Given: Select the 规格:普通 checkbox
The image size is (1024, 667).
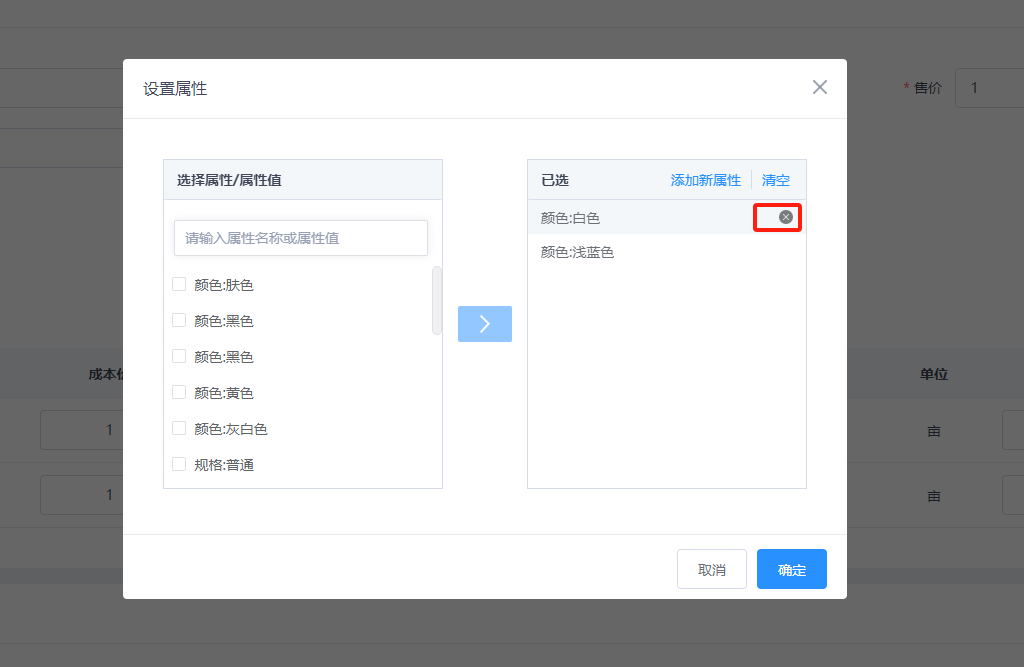Looking at the screenshot, I should click(x=179, y=464).
